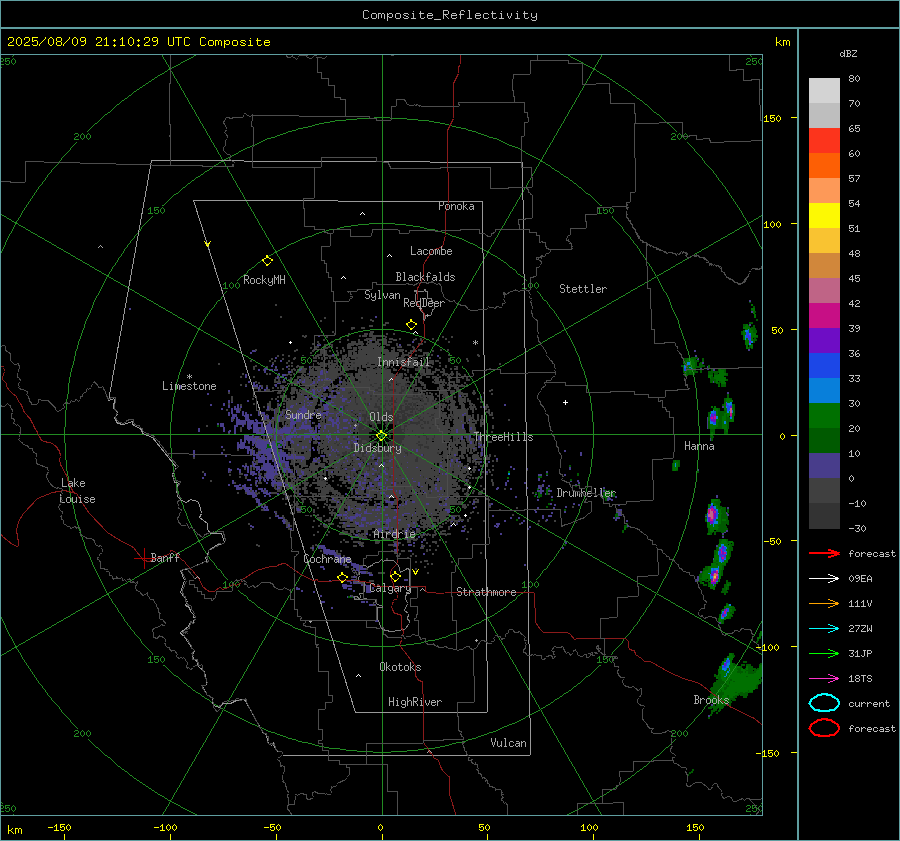Click the -150 tick label on the bottom axis
This screenshot has width=900, height=841.
[x=59, y=828]
